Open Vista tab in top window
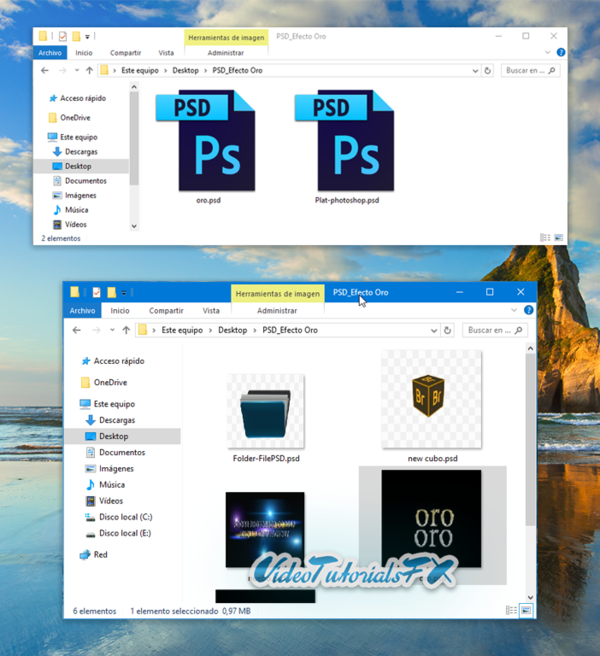This screenshot has width=600, height=656. 166,53
